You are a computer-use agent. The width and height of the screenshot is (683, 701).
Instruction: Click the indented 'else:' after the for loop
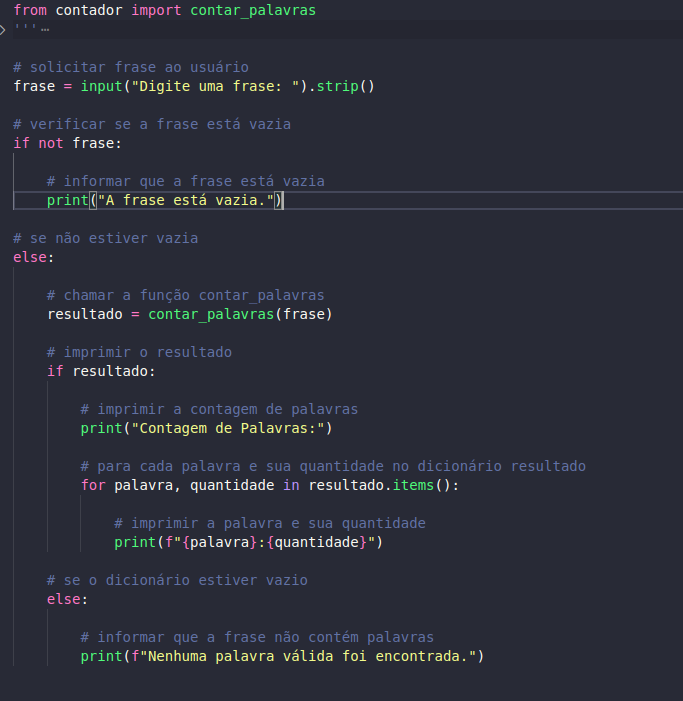coord(67,600)
